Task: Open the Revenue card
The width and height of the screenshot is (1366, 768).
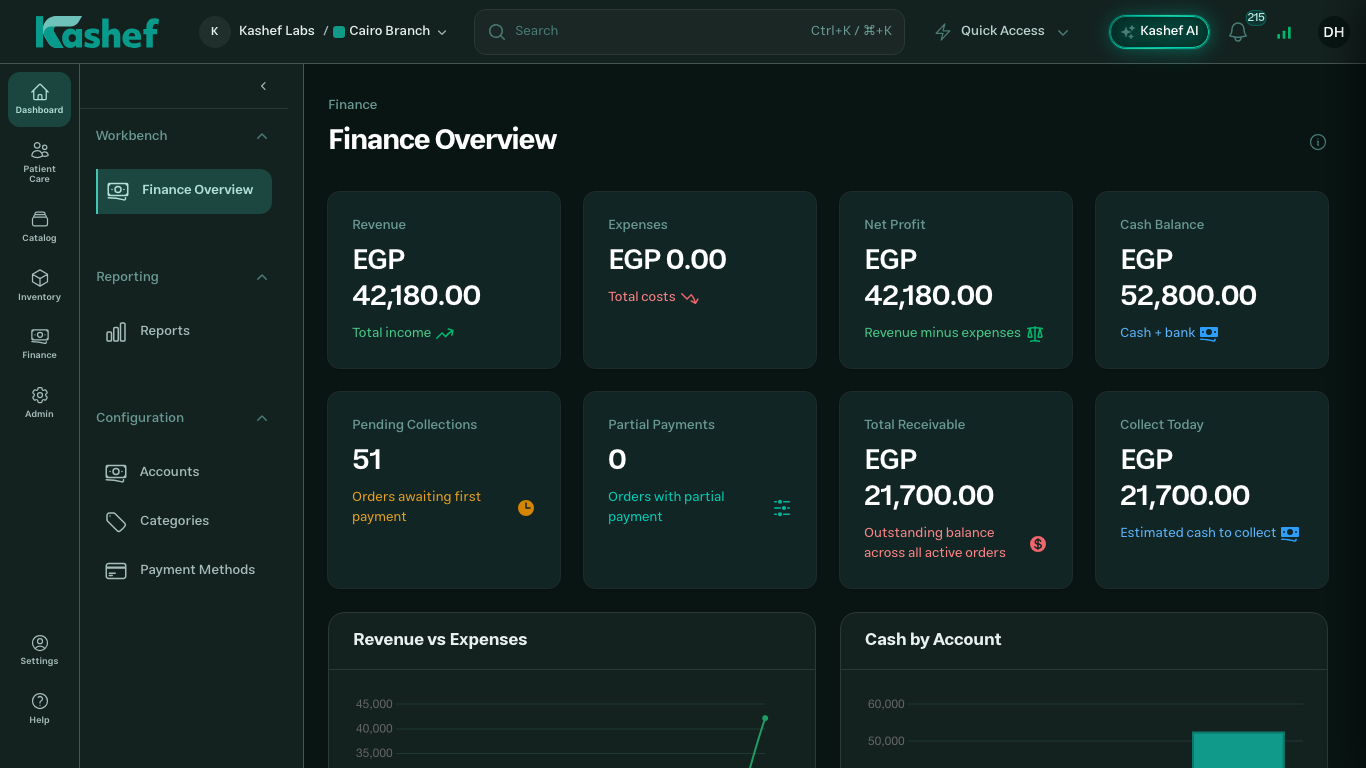Action: pos(444,280)
